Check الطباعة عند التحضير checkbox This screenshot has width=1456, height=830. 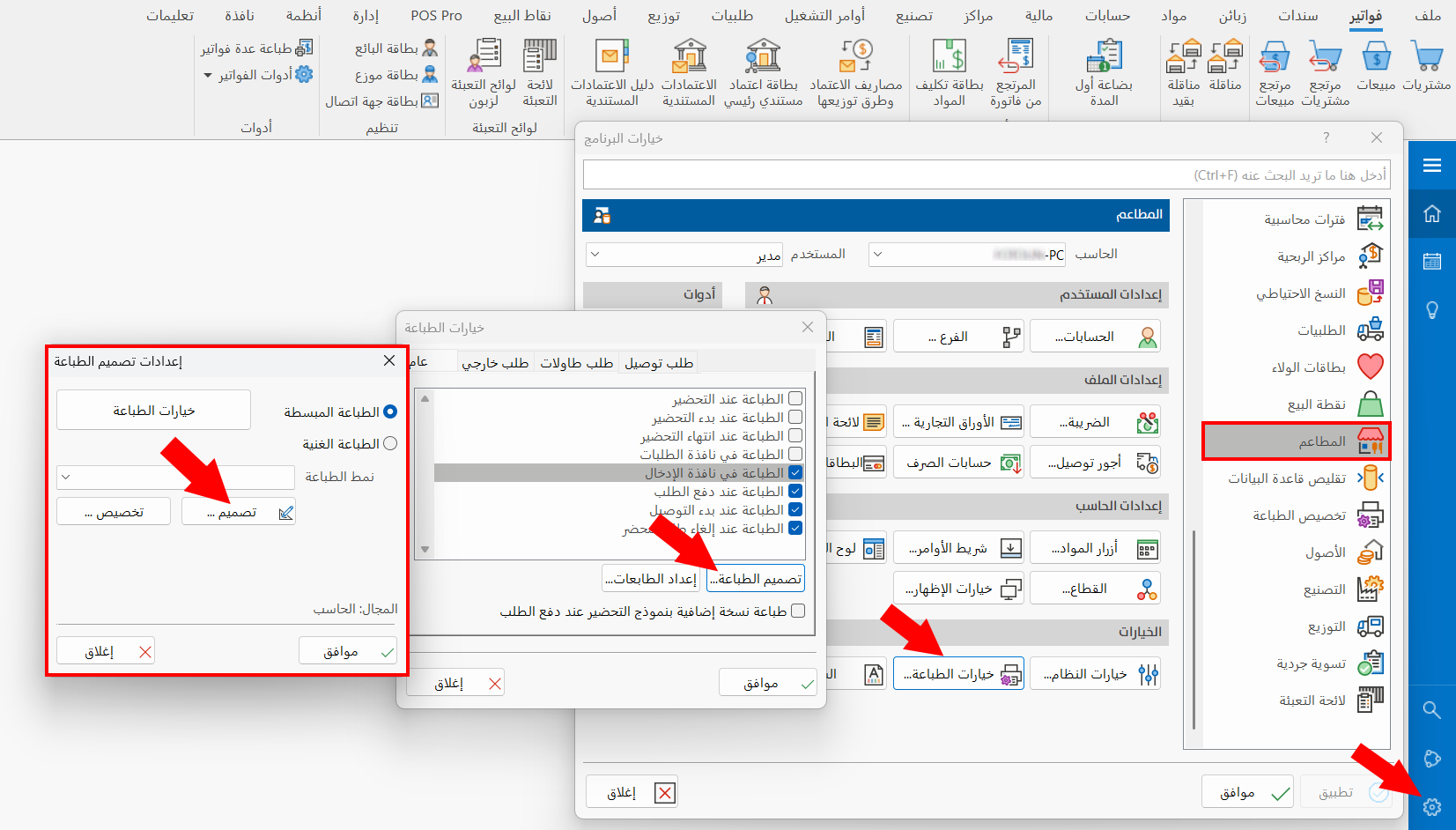pos(795,398)
